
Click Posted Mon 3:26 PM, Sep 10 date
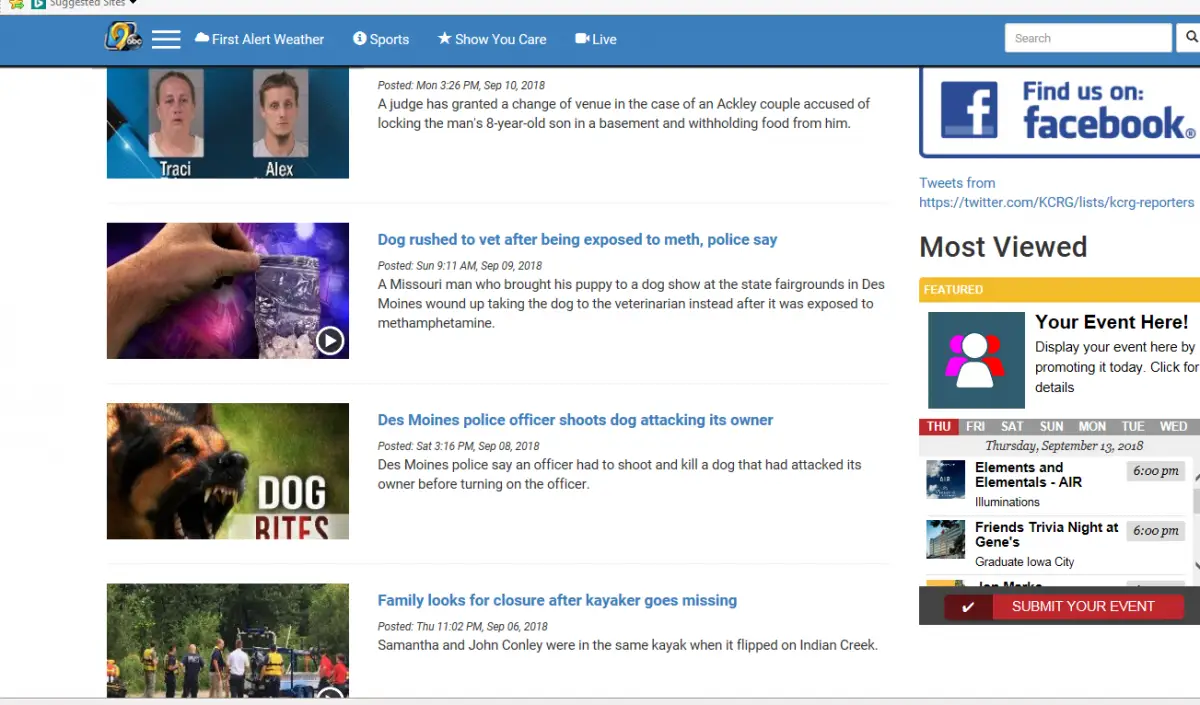point(461,86)
